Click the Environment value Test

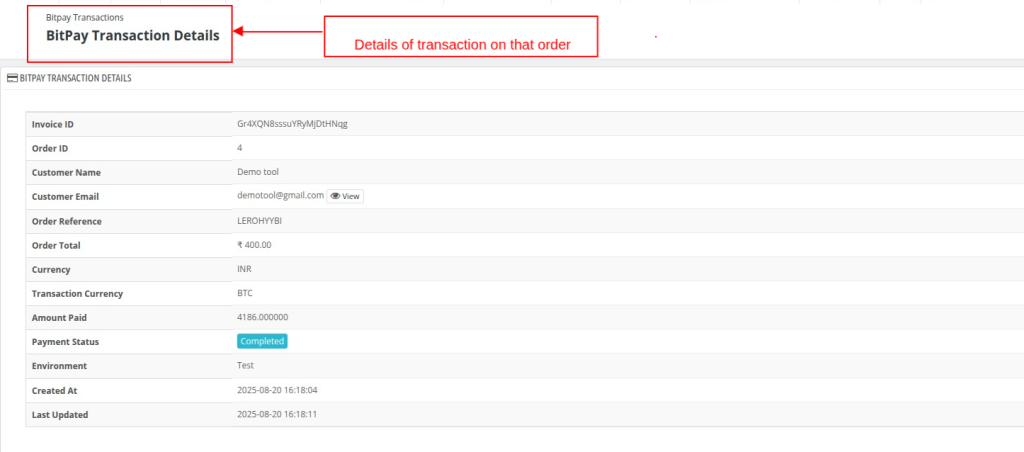[x=246, y=365]
